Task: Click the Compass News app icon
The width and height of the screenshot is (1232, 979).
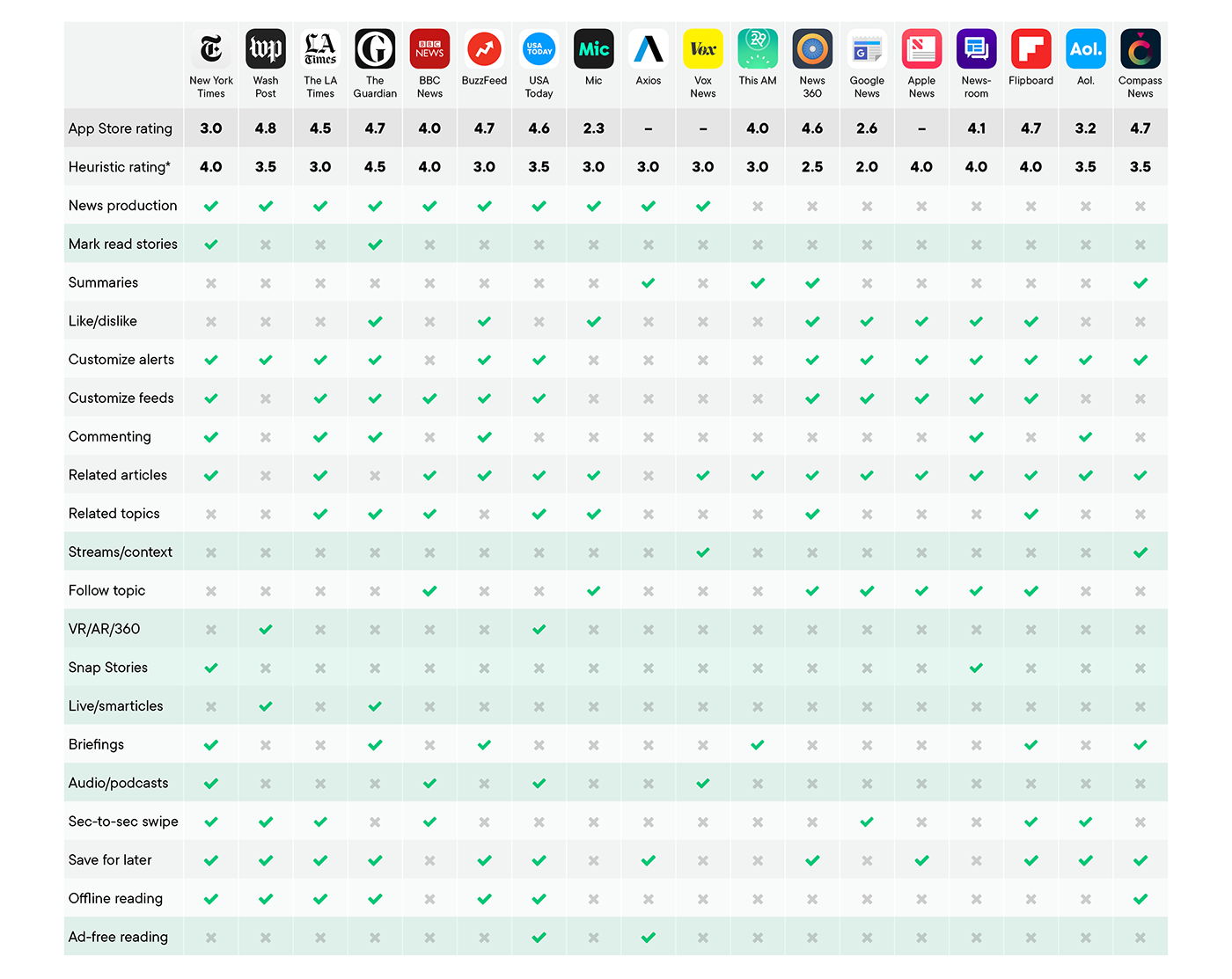Action: pos(1140,49)
